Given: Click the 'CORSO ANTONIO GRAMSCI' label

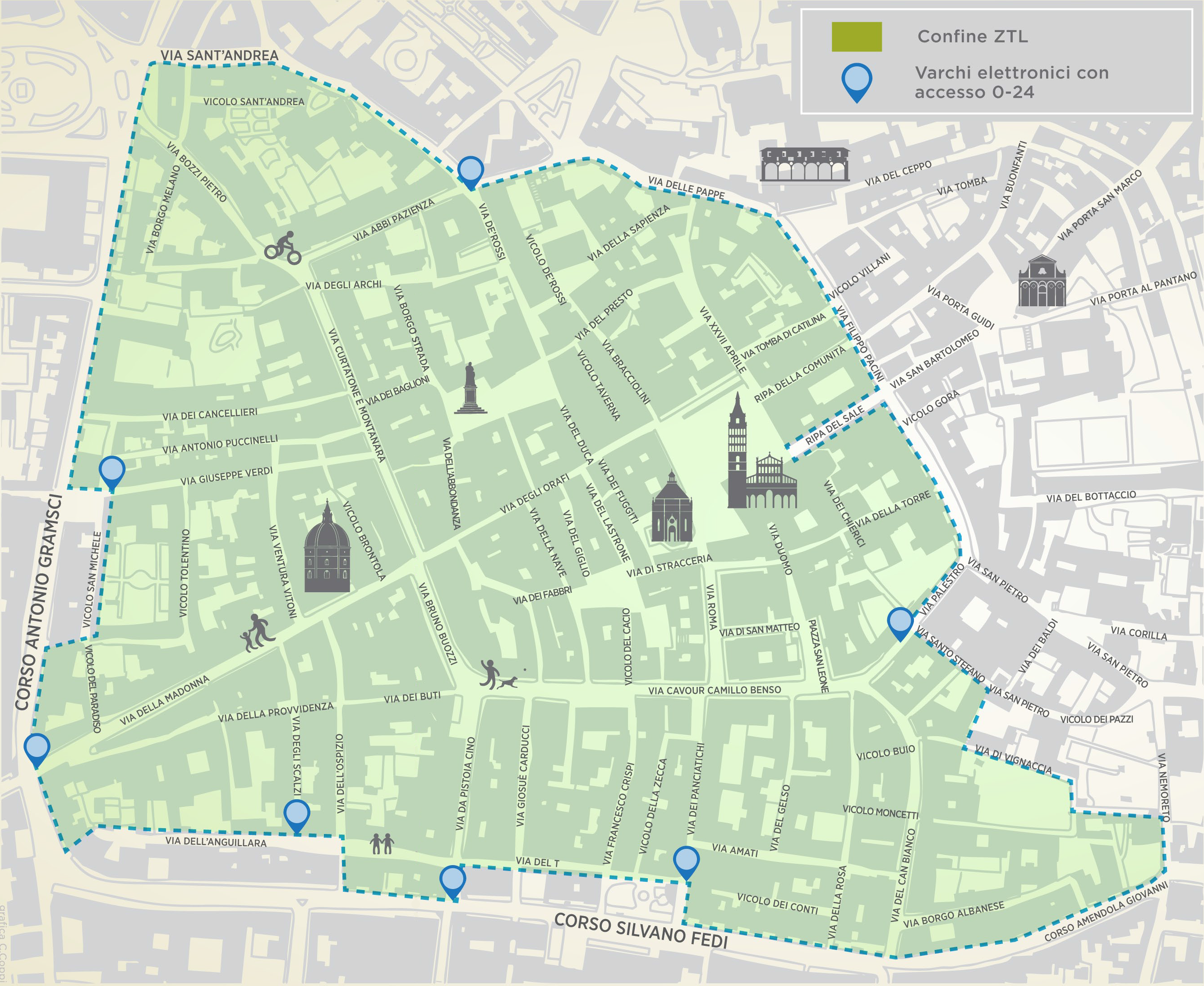Looking at the screenshot, I should [39, 602].
